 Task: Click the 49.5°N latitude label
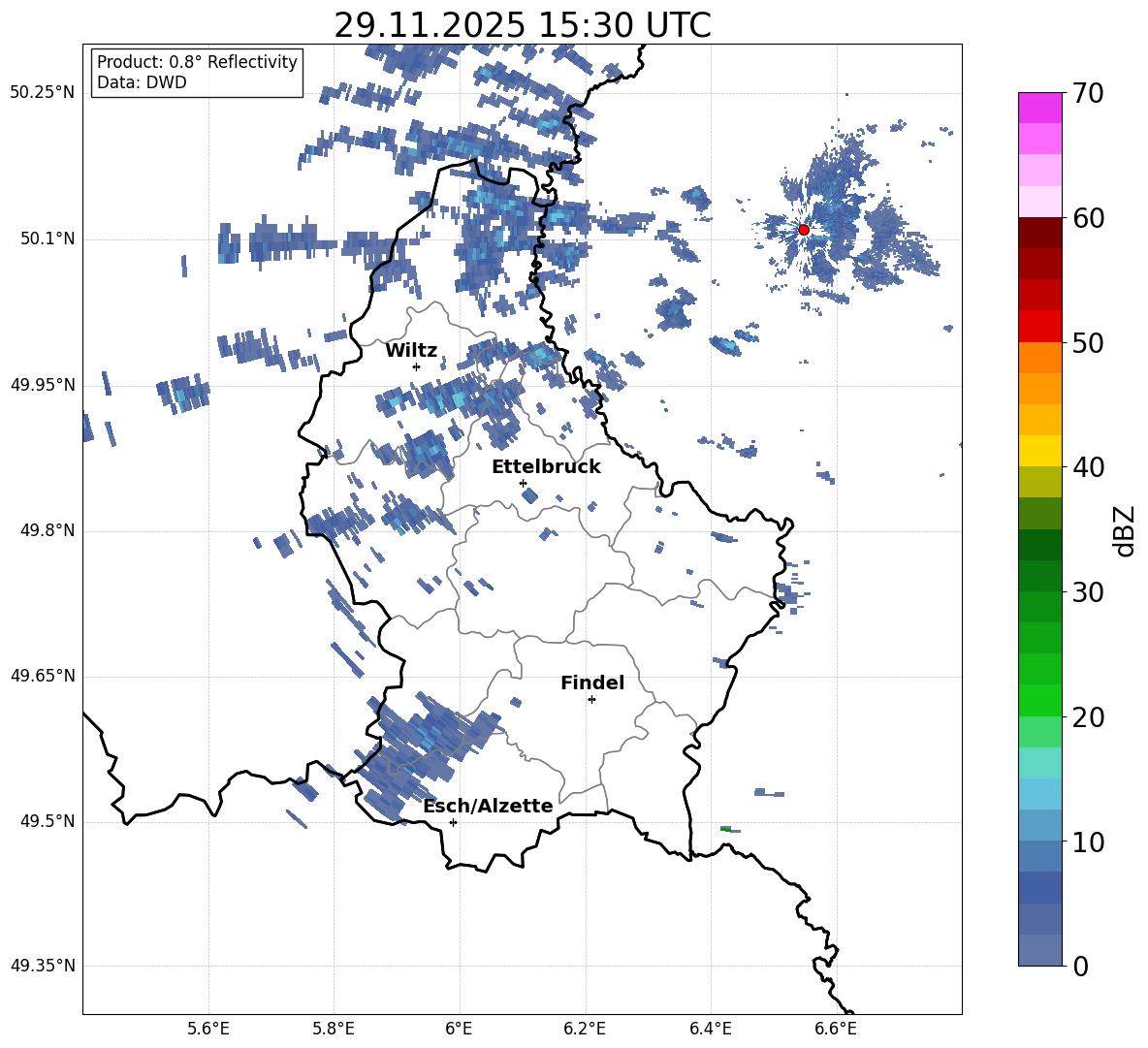tap(48, 821)
